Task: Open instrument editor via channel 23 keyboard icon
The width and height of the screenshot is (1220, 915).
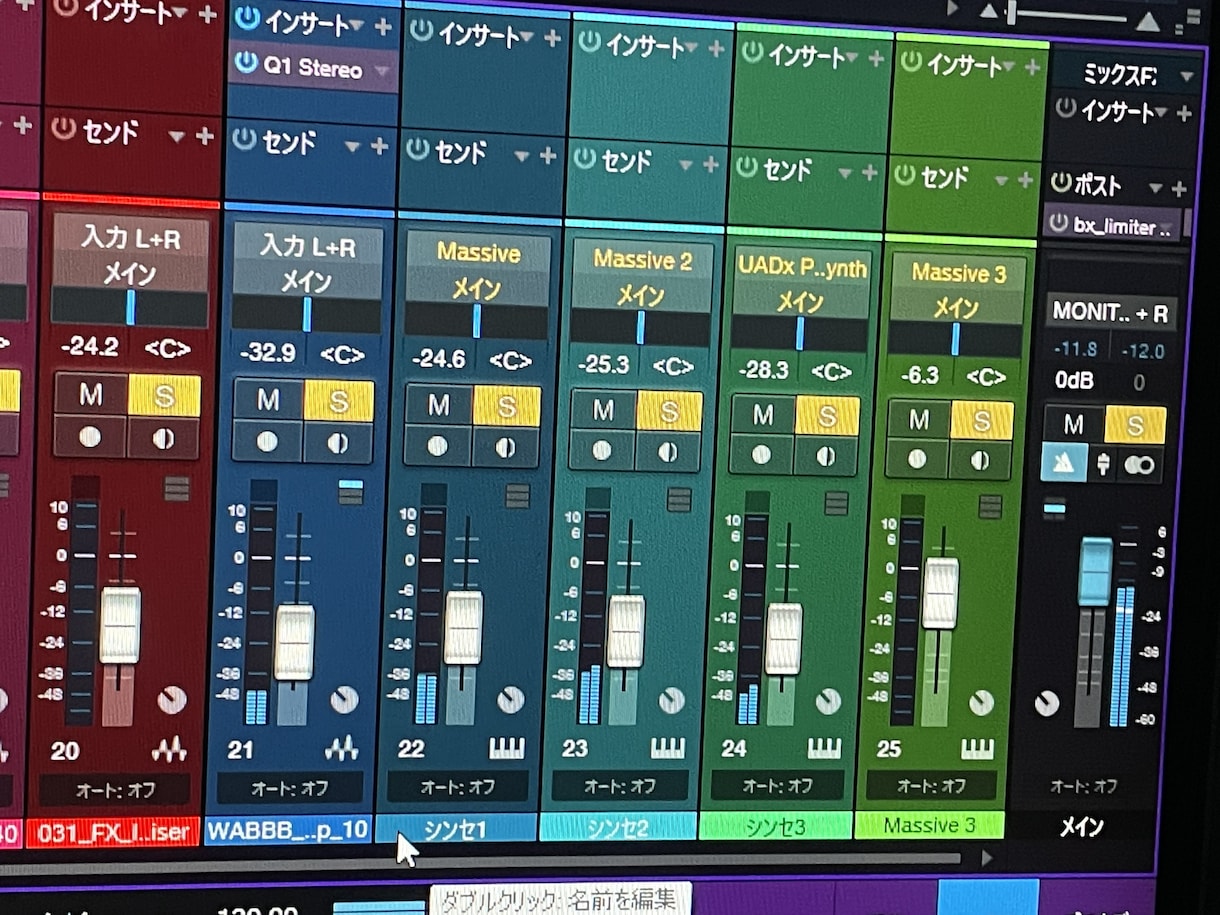Action: pos(667,748)
